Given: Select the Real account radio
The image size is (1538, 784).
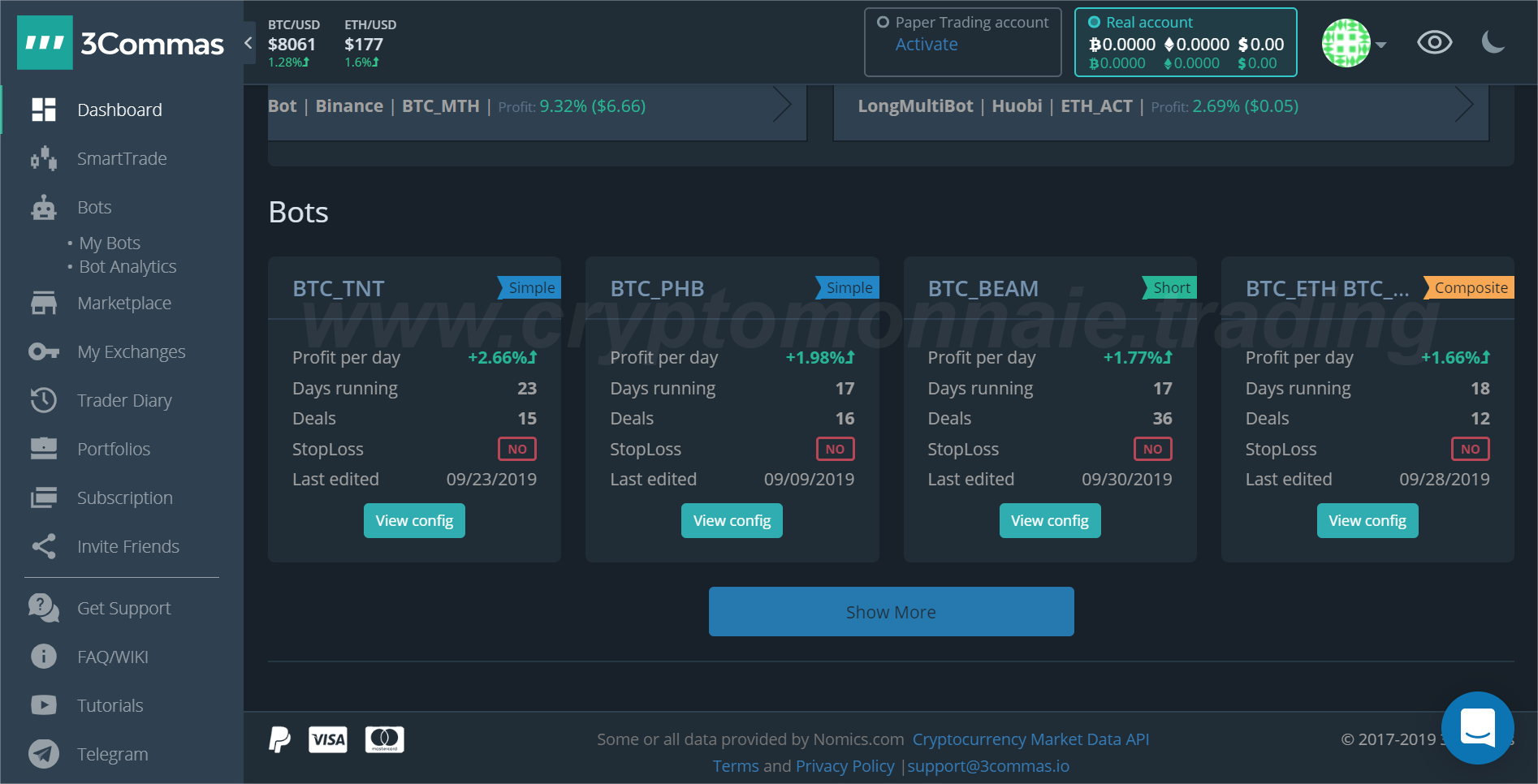Looking at the screenshot, I should click(x=1094, y=23).
